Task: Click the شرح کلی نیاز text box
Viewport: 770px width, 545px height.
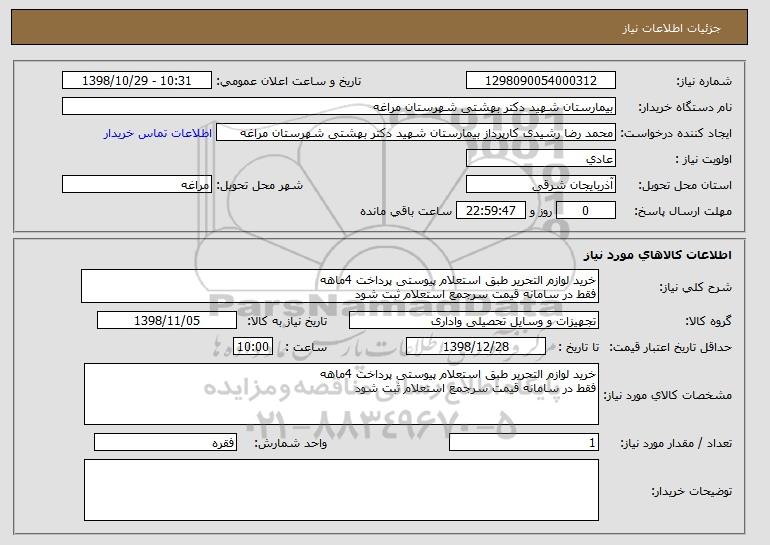Action: pyautogui.click(x=340, y=286)
